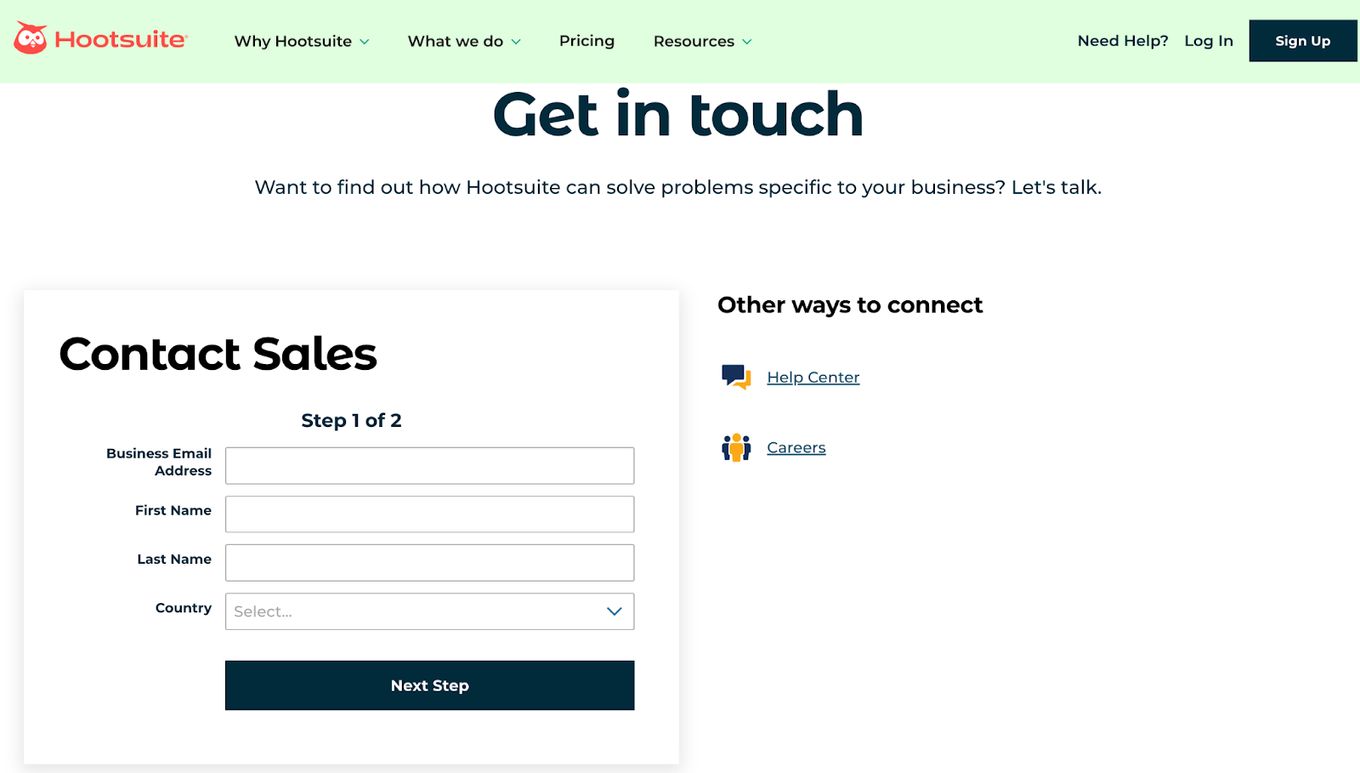The image size is (1360, 773).
Task: Click the Business Email Address label
Action: coord(159,462)
